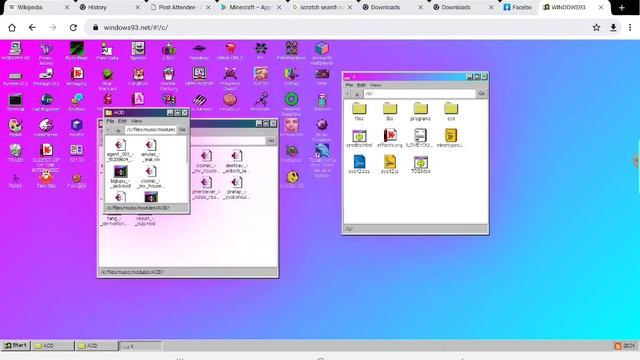The width and height of the screenshot is (640, 360).
Task: Select the tang_-_derivation file in back window
Action: coord(113,220)
